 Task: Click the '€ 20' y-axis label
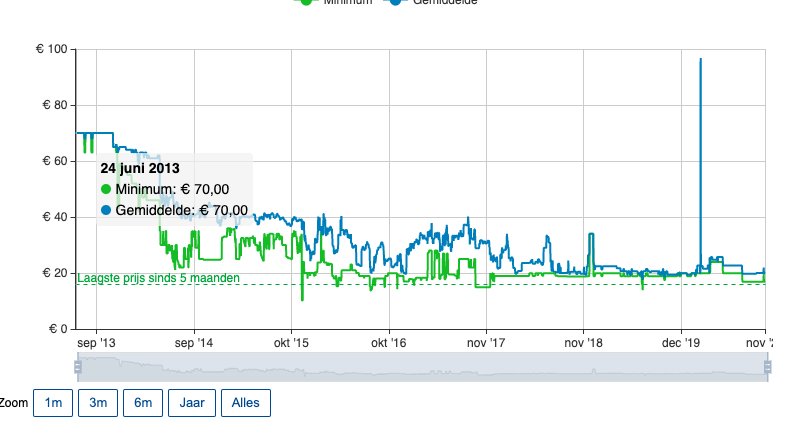54,273
